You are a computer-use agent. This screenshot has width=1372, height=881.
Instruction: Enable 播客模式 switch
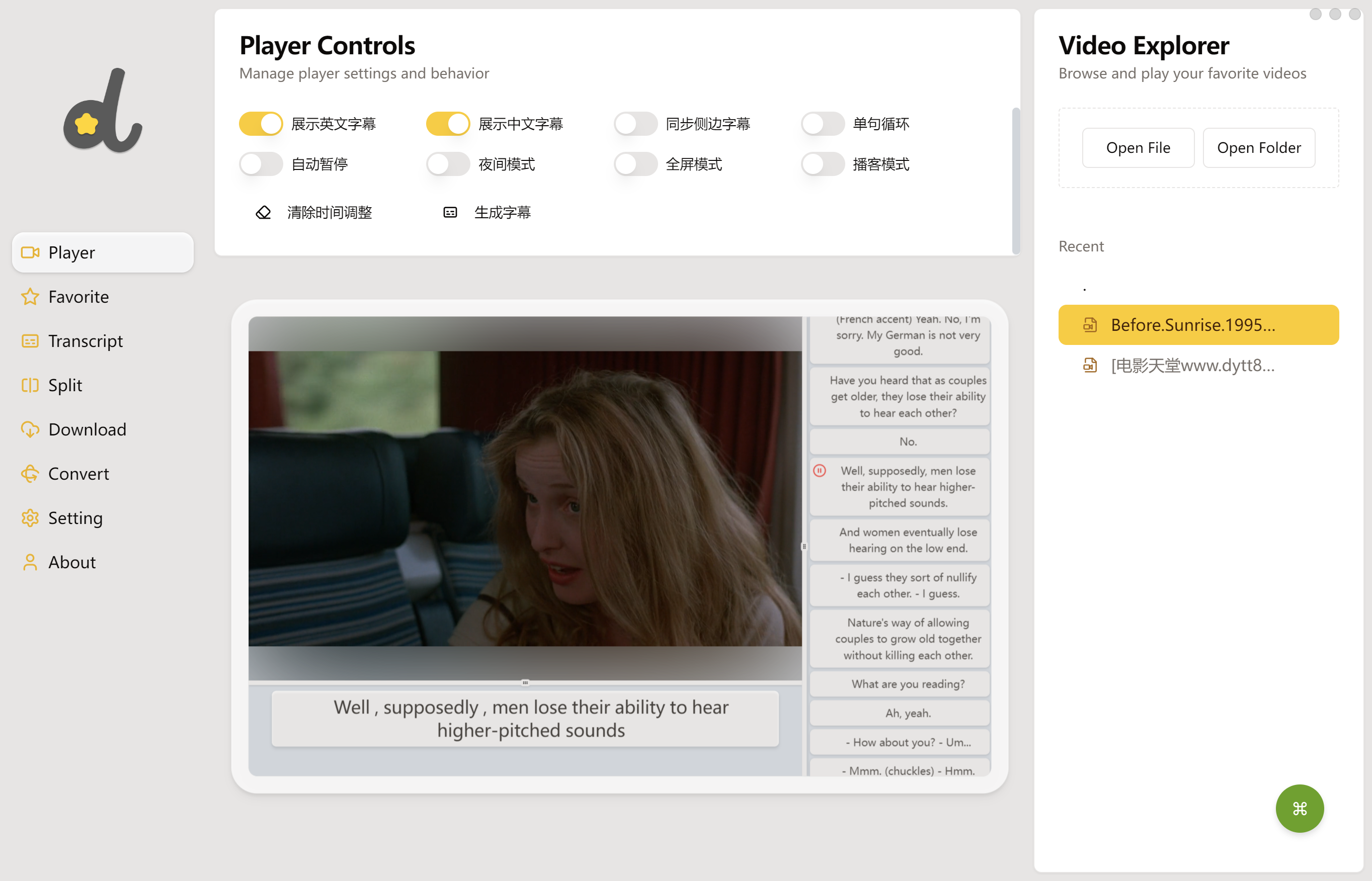pos(823,164)
